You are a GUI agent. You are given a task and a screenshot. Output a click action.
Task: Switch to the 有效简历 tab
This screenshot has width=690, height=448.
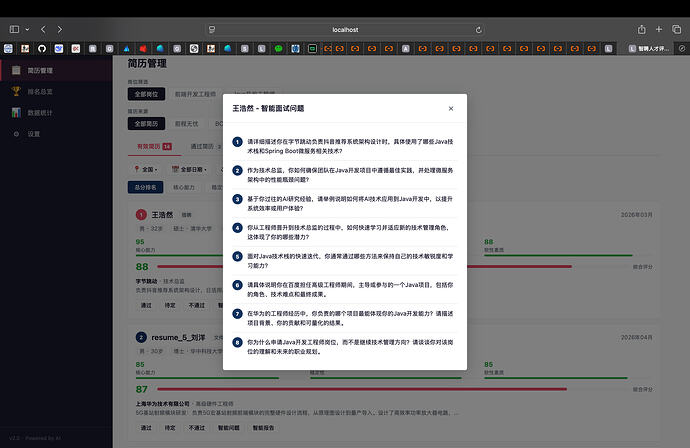[x=154, y=147]
